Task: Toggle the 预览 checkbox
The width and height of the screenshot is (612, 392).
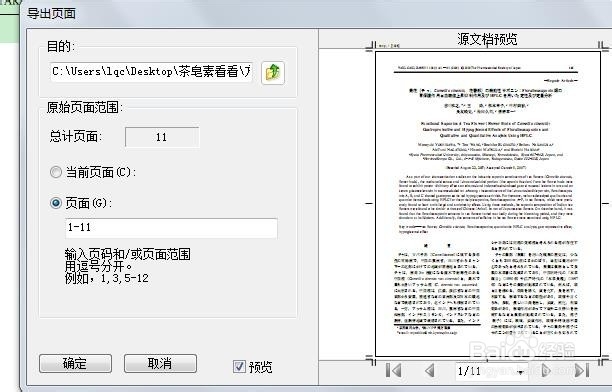Action: [x=239, y=367]
